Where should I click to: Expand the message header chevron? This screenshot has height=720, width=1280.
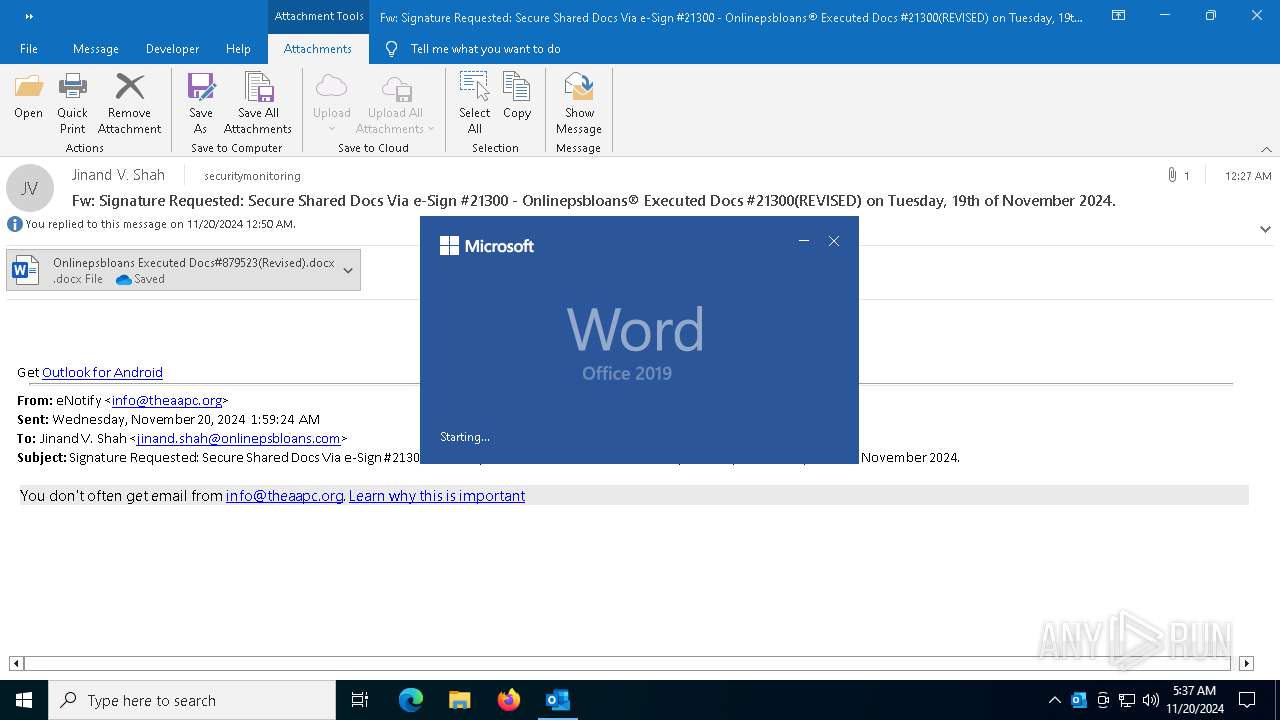coord(1265,229)
